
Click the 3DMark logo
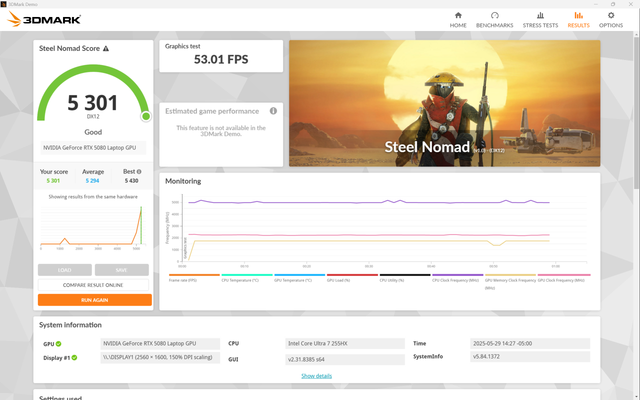pos(44,19)
